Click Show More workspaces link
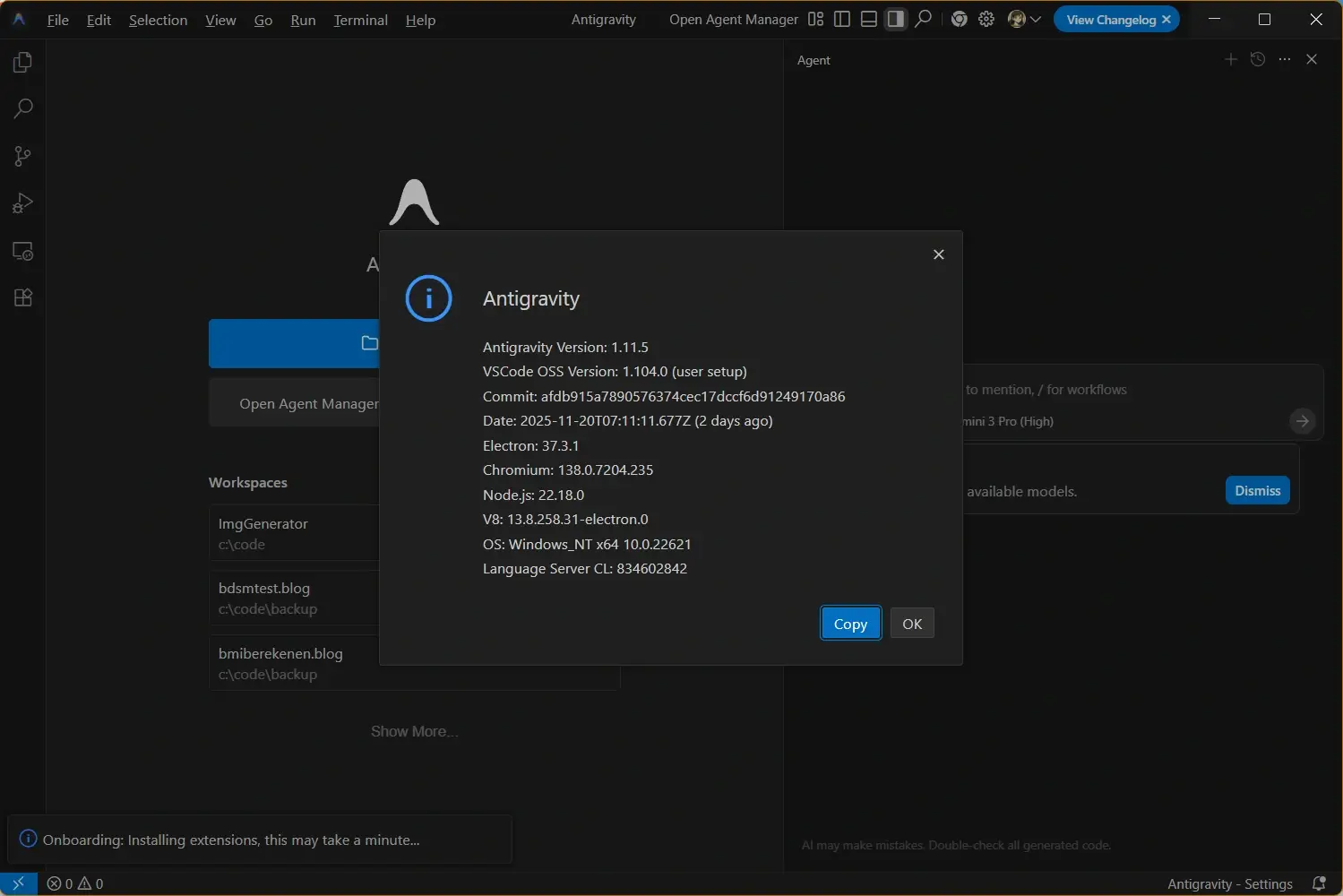The width and height of the screenshot is (1343, 896). click(414, 731)
